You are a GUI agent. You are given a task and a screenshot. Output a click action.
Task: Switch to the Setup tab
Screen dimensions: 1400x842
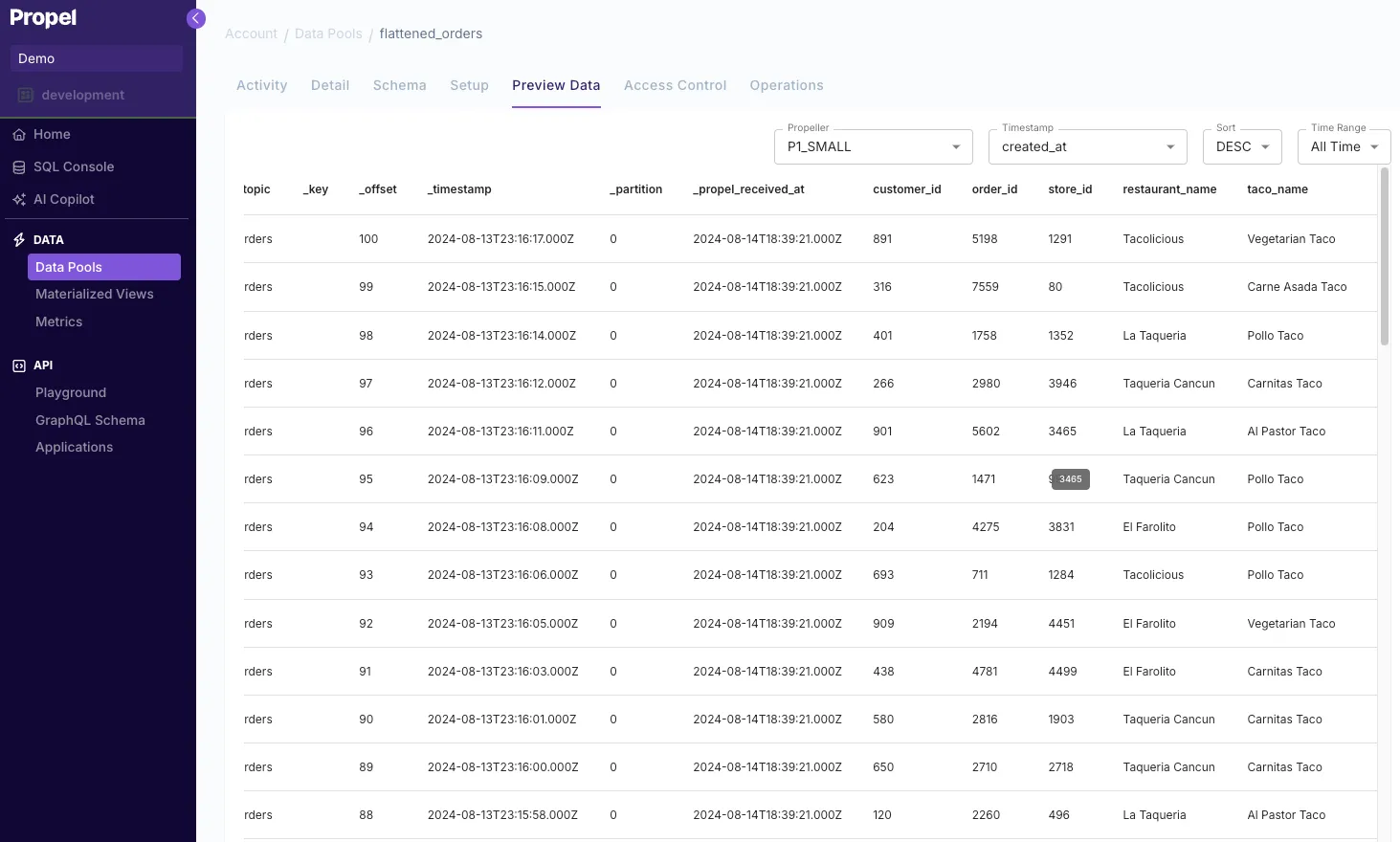point(470,85)
